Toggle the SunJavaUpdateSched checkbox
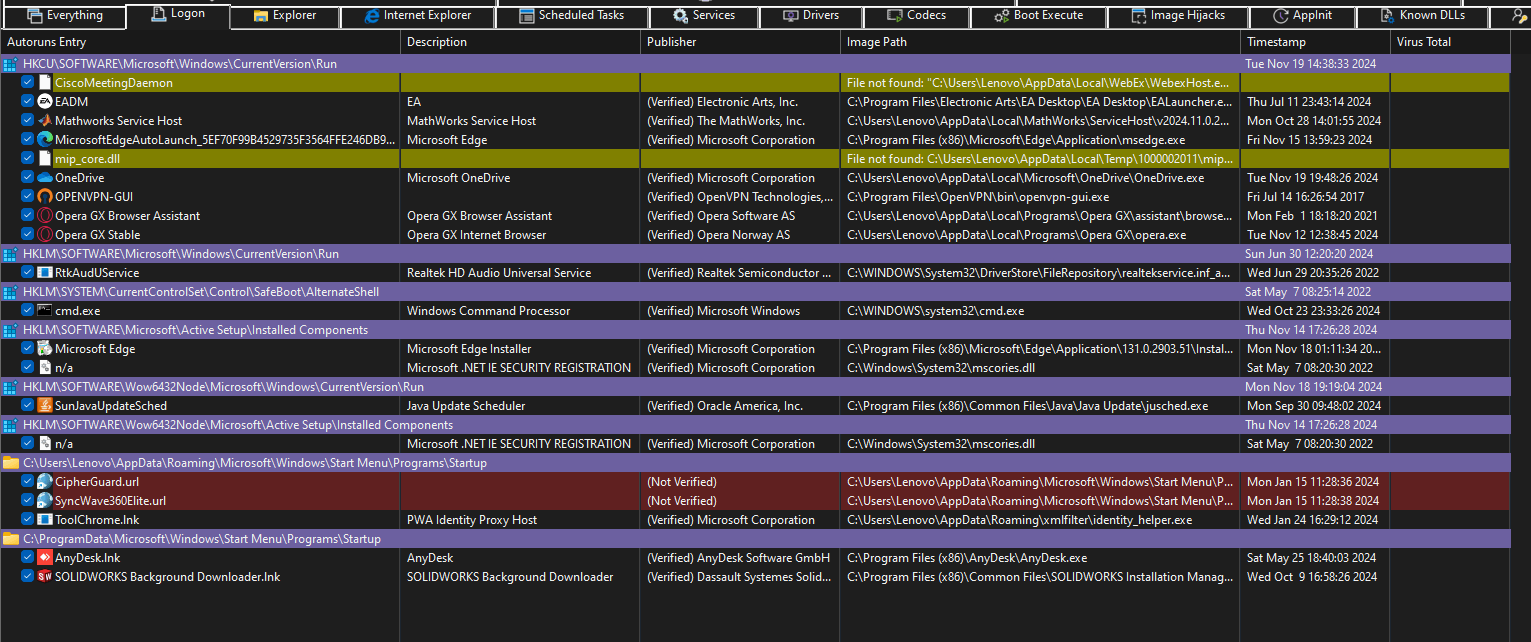This screenshot has height=642, width=1531. 28,406
